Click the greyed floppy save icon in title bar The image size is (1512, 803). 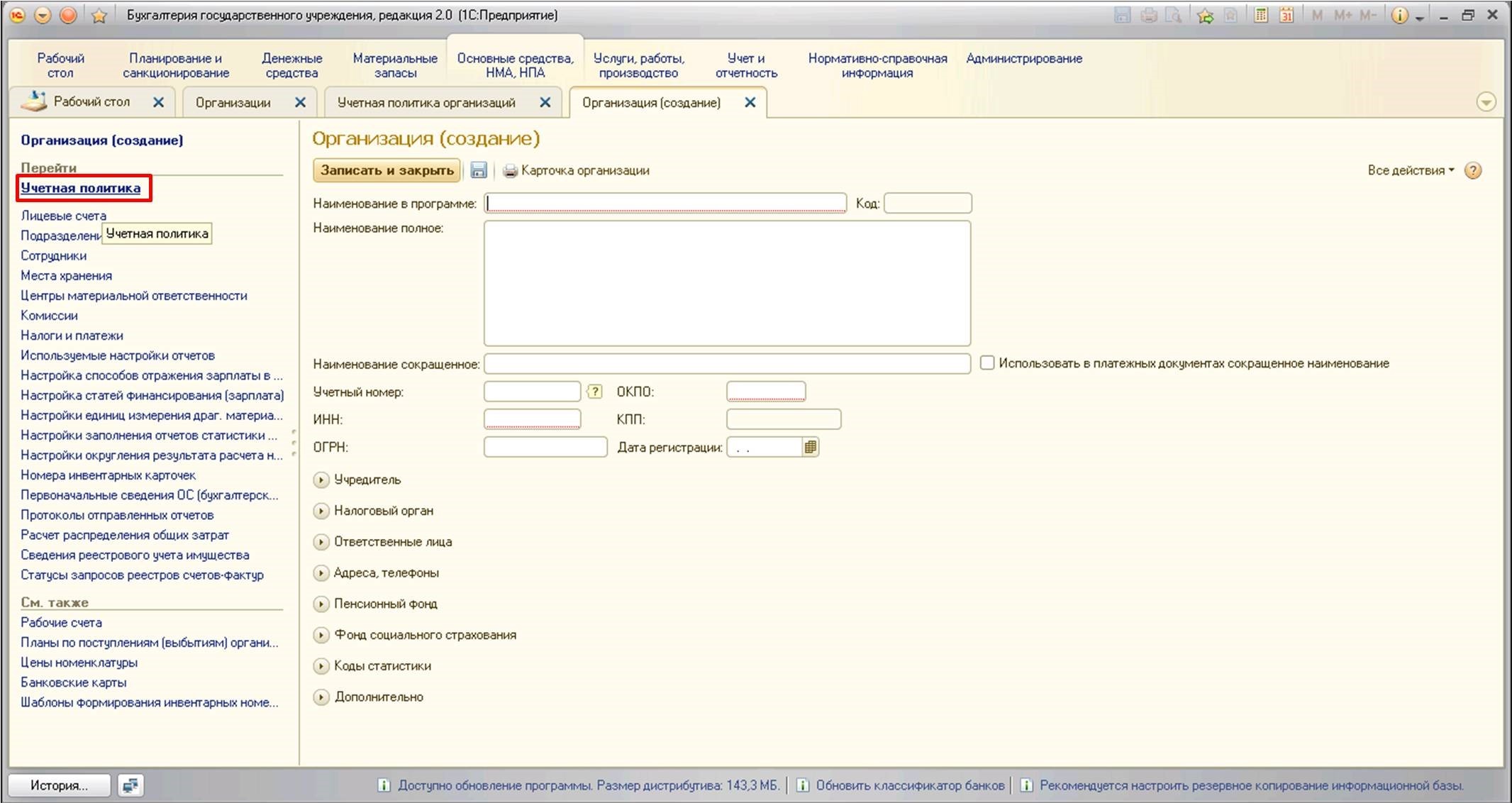1122,15
